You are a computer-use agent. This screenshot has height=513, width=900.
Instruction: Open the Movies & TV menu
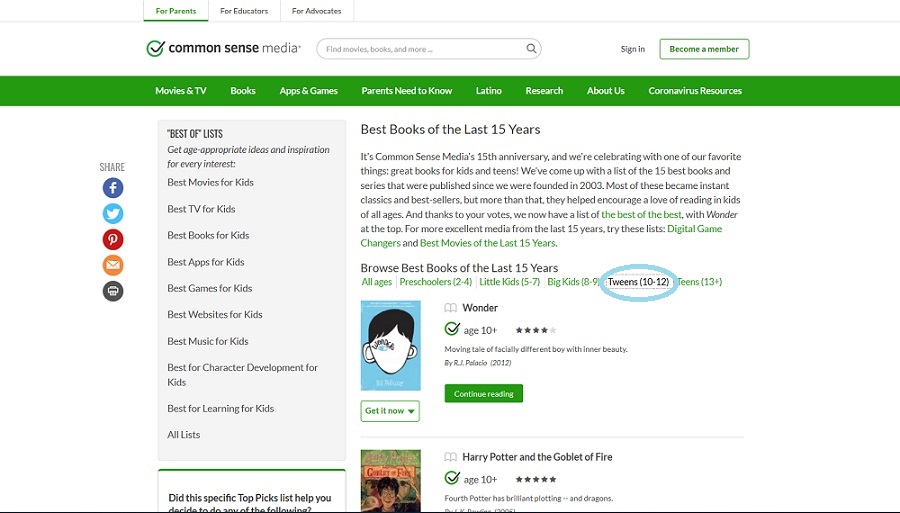181,91
